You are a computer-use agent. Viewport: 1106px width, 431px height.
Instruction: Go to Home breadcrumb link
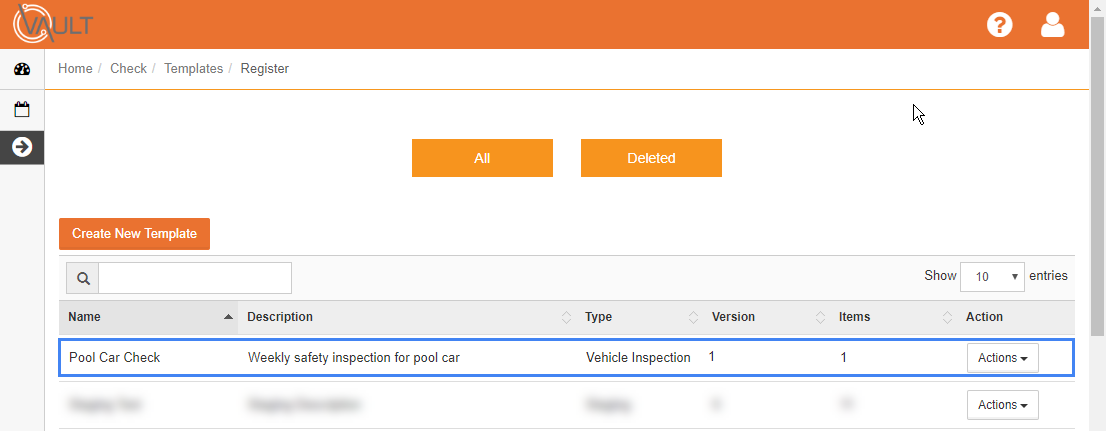[75, 68]
